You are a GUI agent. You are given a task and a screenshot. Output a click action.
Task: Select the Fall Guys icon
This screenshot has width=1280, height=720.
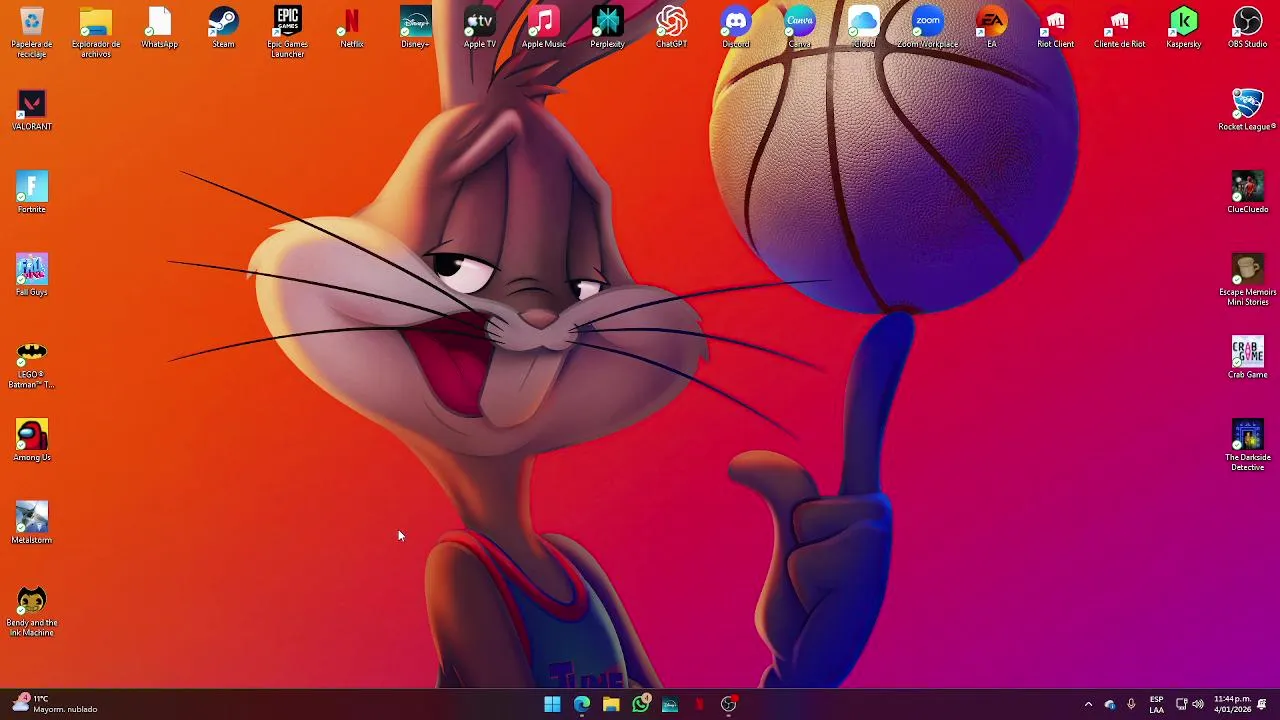pyautogui.click(x=32, y=276)
